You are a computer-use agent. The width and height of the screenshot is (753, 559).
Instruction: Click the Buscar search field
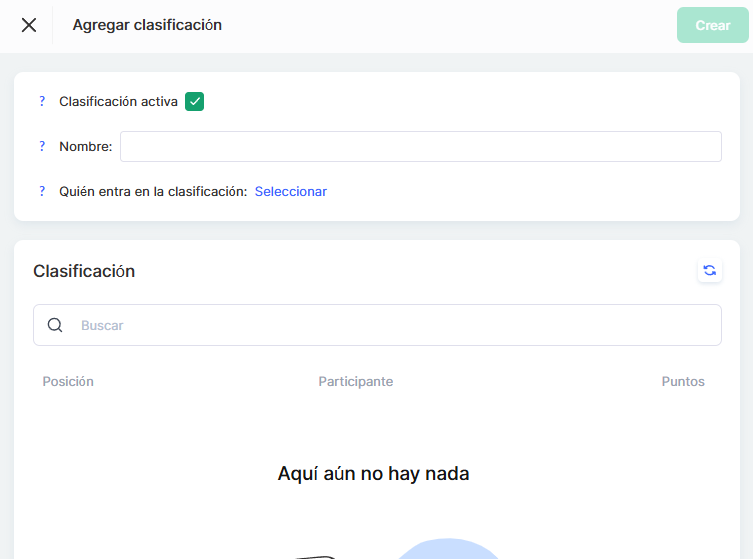[377, 325]
